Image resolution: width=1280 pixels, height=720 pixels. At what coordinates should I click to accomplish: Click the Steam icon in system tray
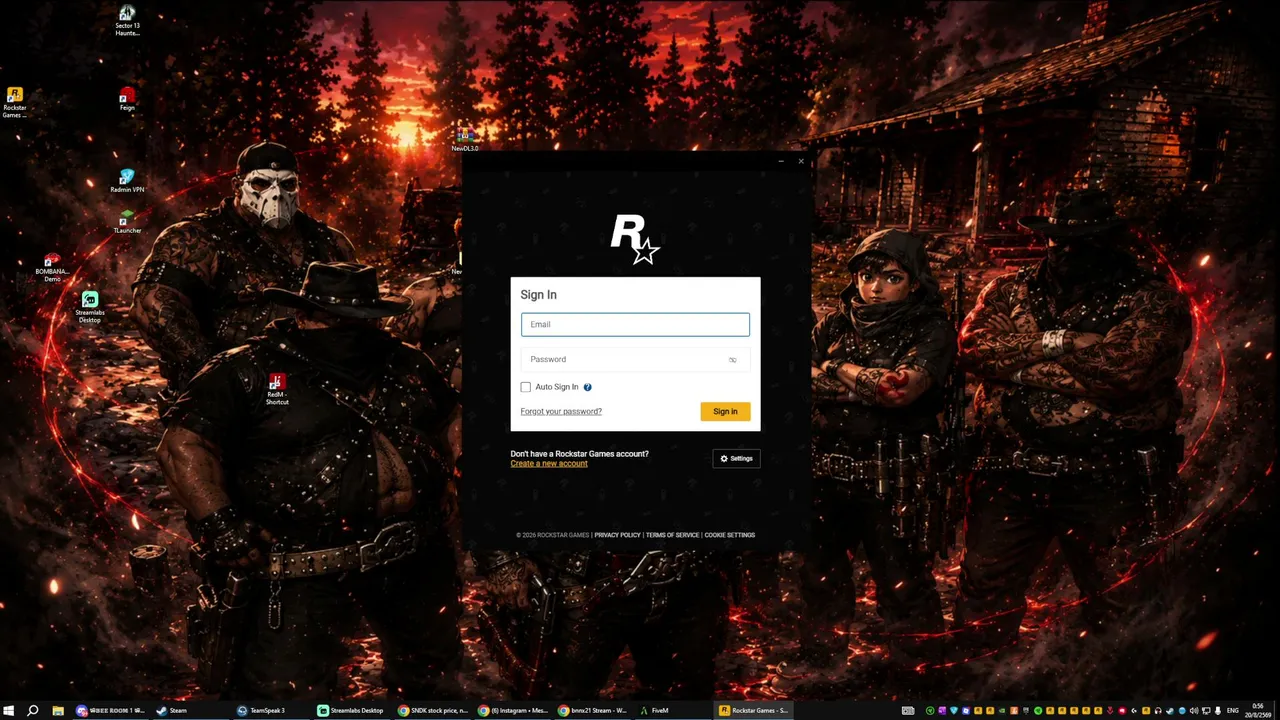click(1170, 711)
